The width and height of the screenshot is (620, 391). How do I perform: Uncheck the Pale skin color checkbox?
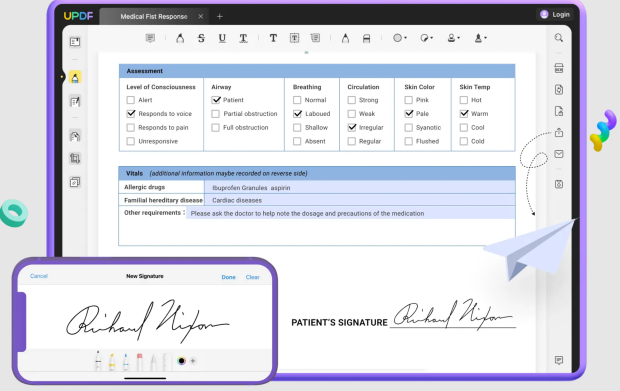tap(409, 113)
